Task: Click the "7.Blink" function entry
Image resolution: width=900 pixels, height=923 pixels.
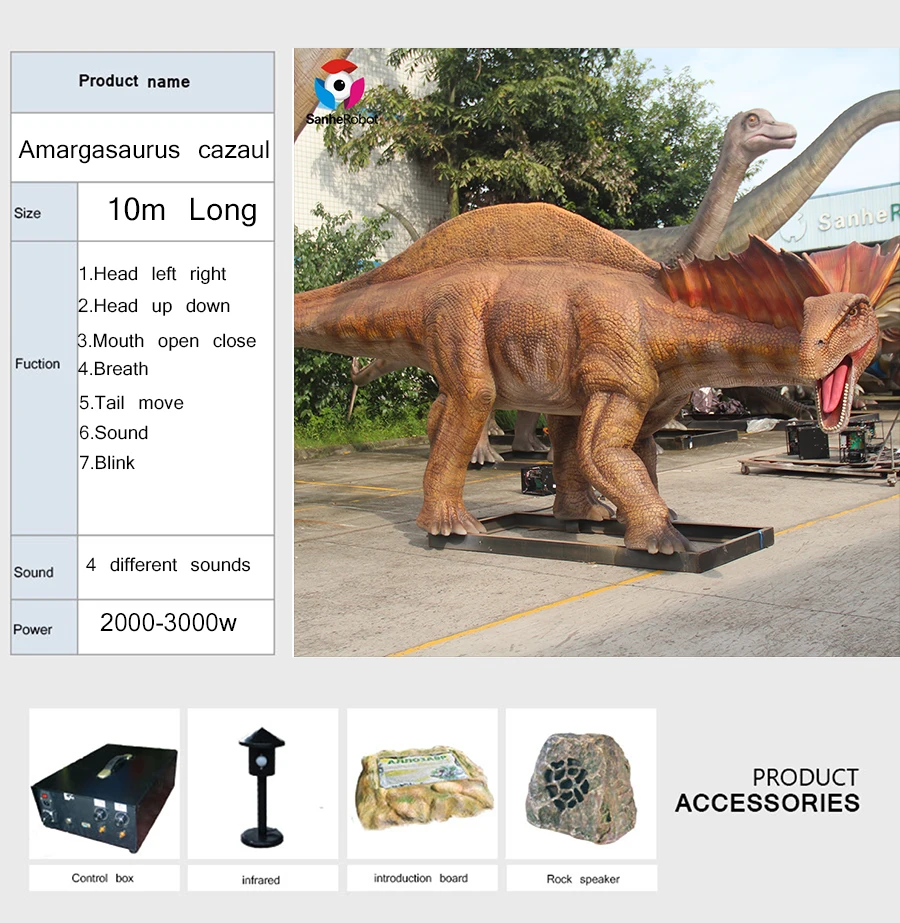Action: [x=107, y=463]
